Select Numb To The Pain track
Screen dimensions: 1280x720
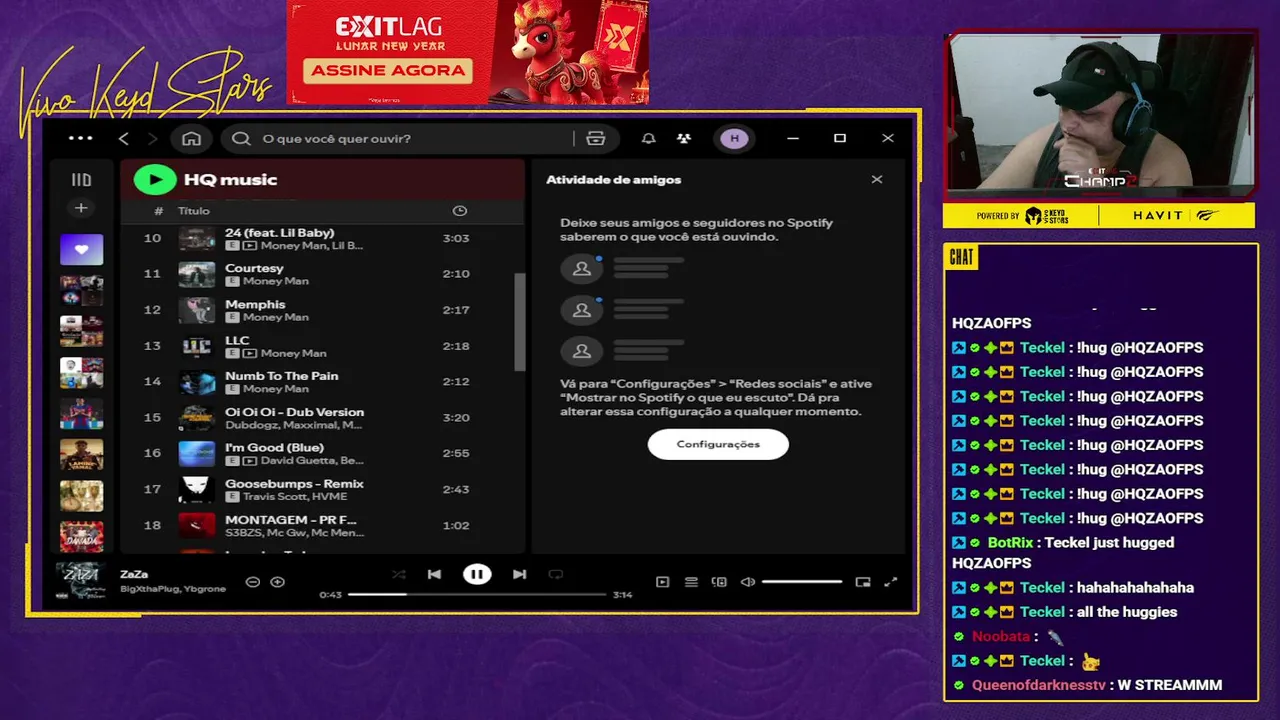pyautogui.click(x=322, y=382)
